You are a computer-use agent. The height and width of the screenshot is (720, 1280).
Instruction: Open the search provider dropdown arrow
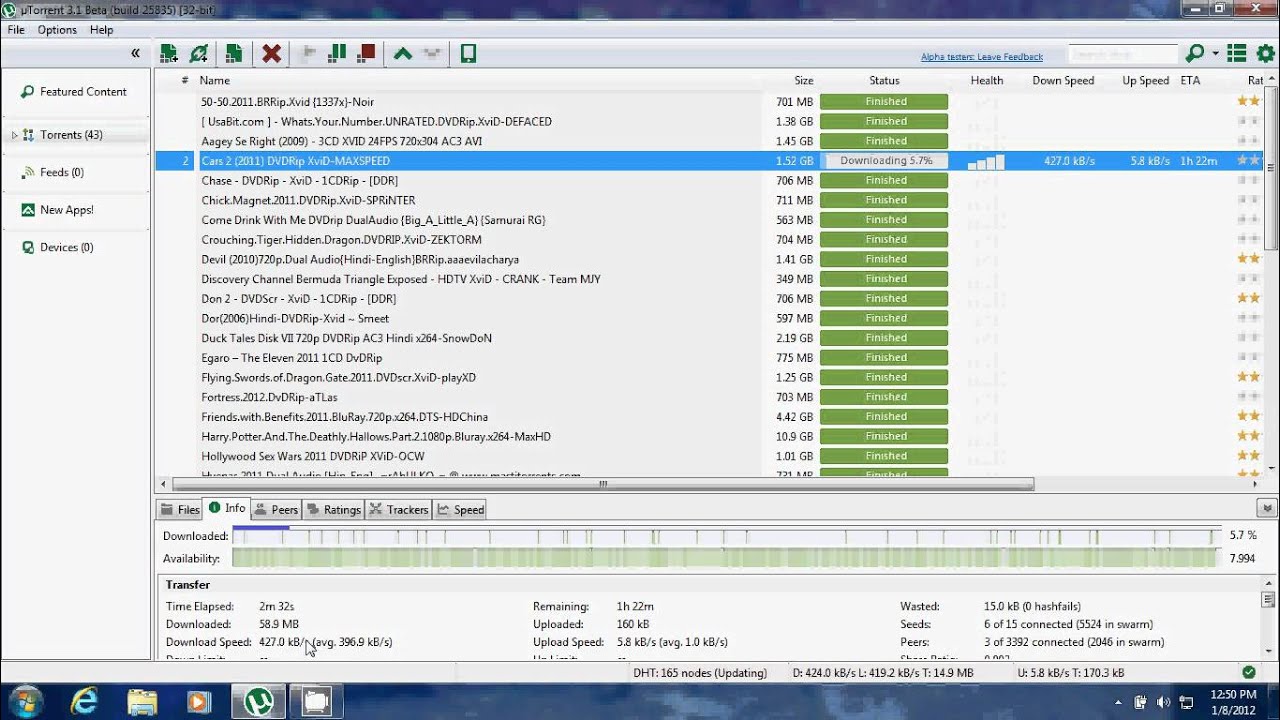1215,54
